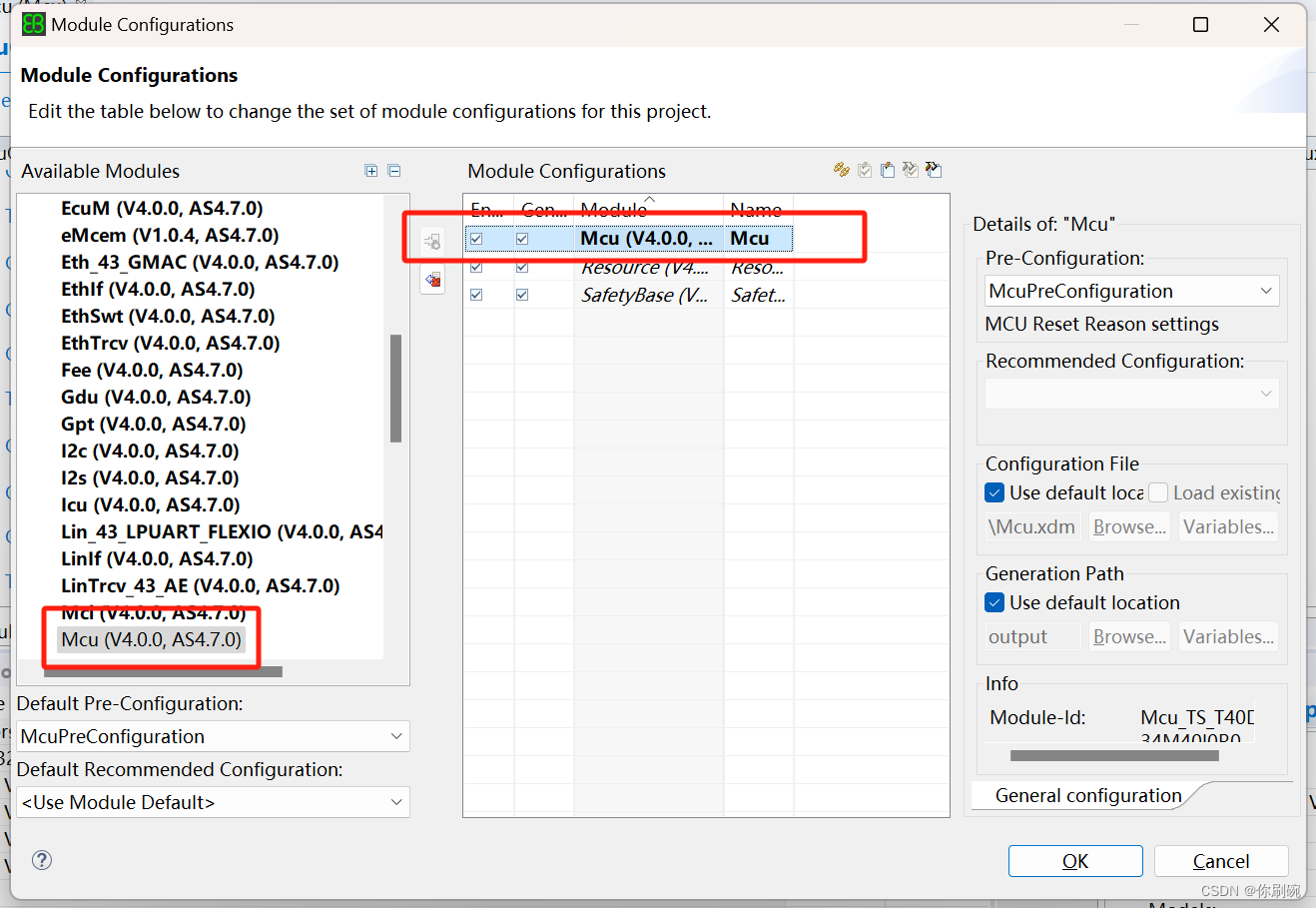Select the Resource module configuration row
The image size is (1316, 908).
(629, 267)
